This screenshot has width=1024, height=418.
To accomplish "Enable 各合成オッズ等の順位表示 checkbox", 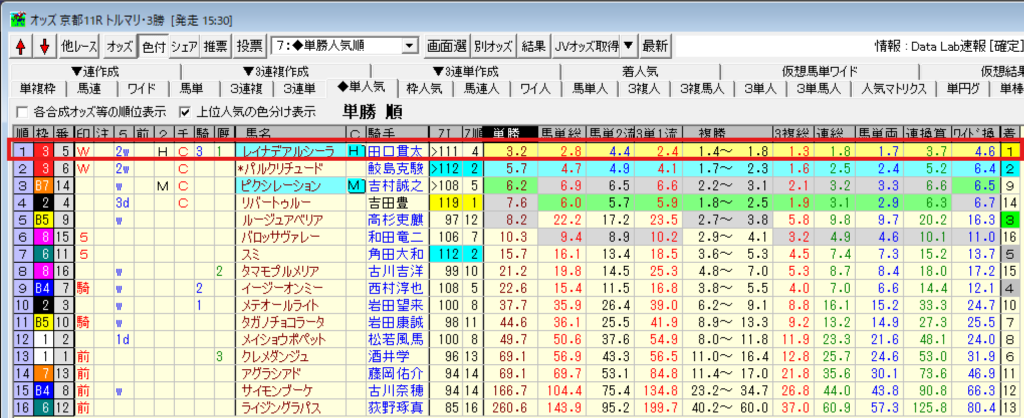I will [x=22, y=110].
